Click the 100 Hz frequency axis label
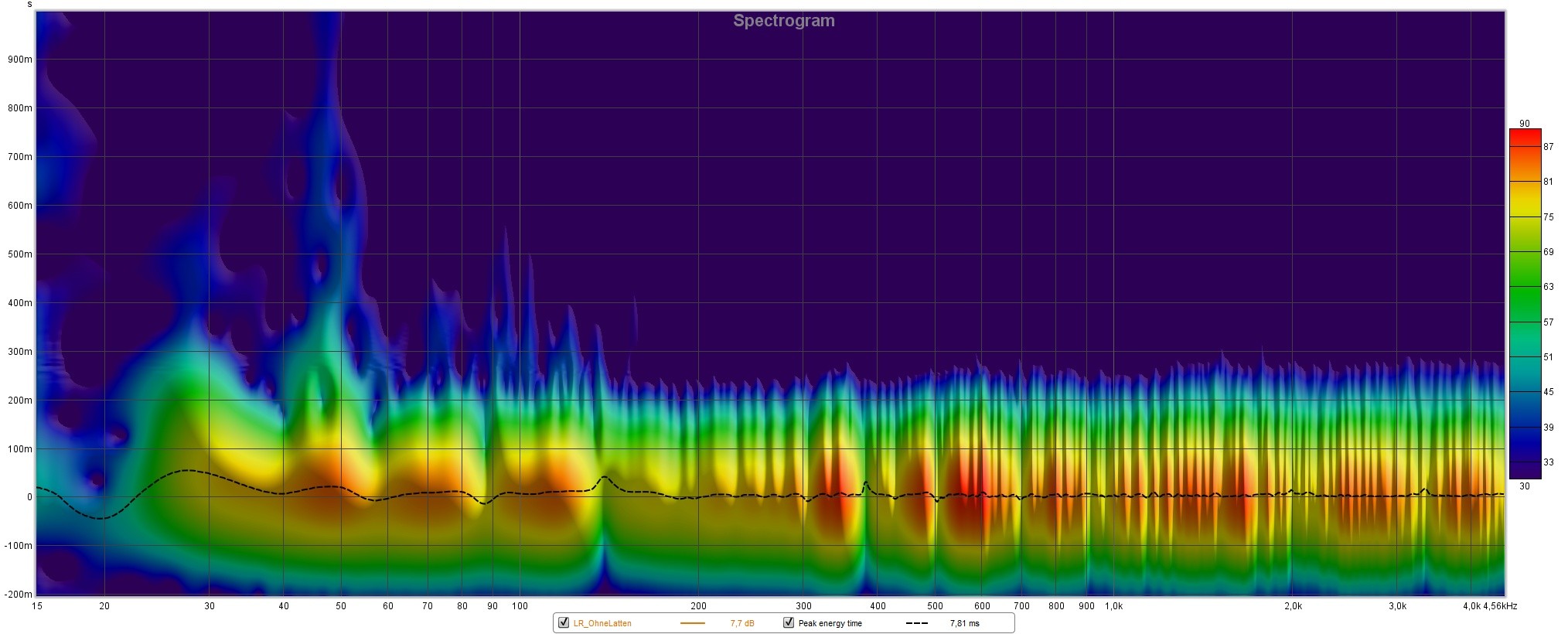 point(520,606)
